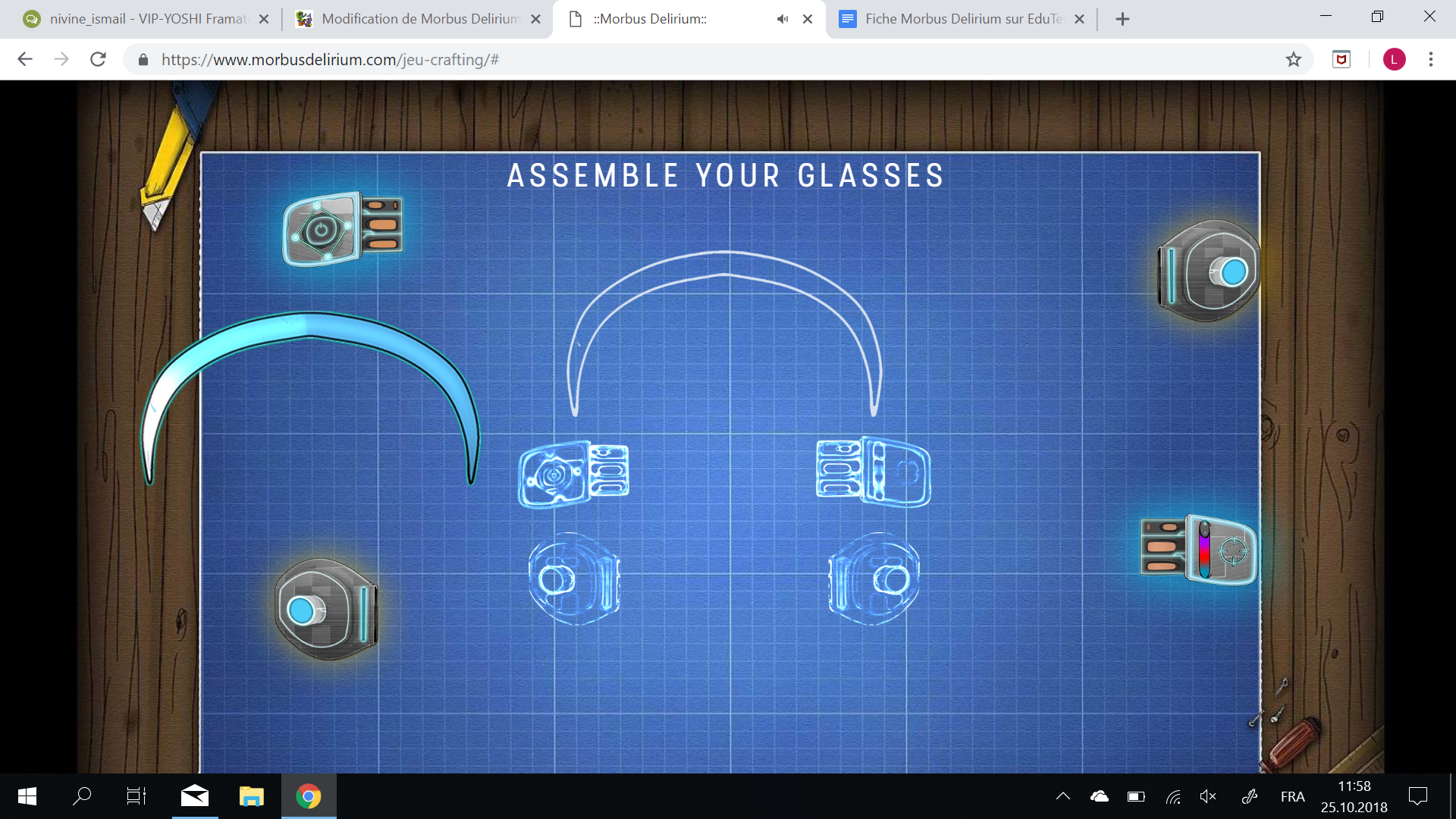Close the Modification de Morbus Delirium tab
Viewport: 1456px width, 819px height.
click(x=536, y=19)
